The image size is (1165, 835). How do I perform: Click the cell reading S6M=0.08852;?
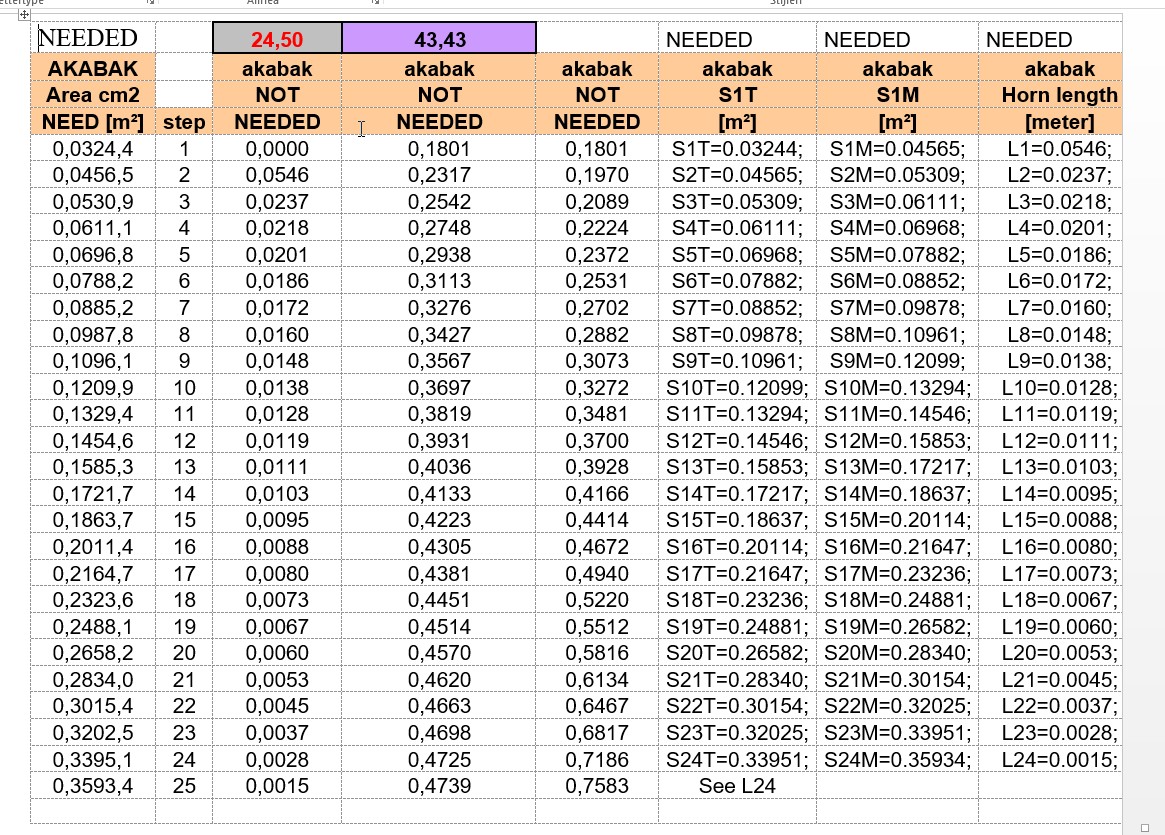(898, 281)
